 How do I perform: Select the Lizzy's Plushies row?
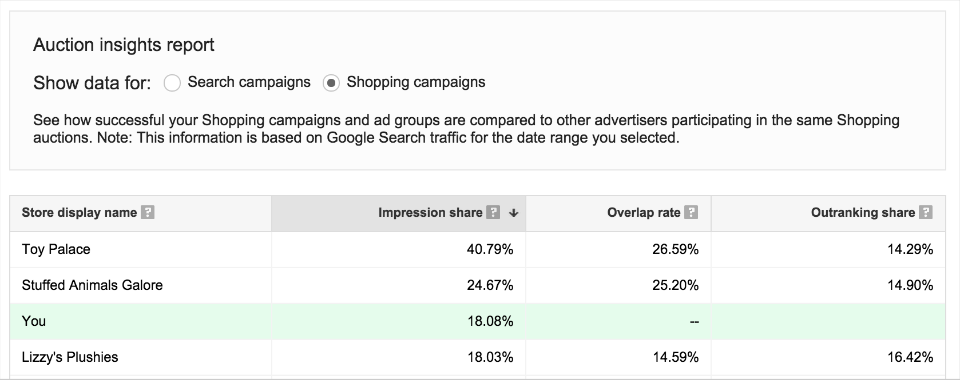pyautogui.click(x=478, y=357)
